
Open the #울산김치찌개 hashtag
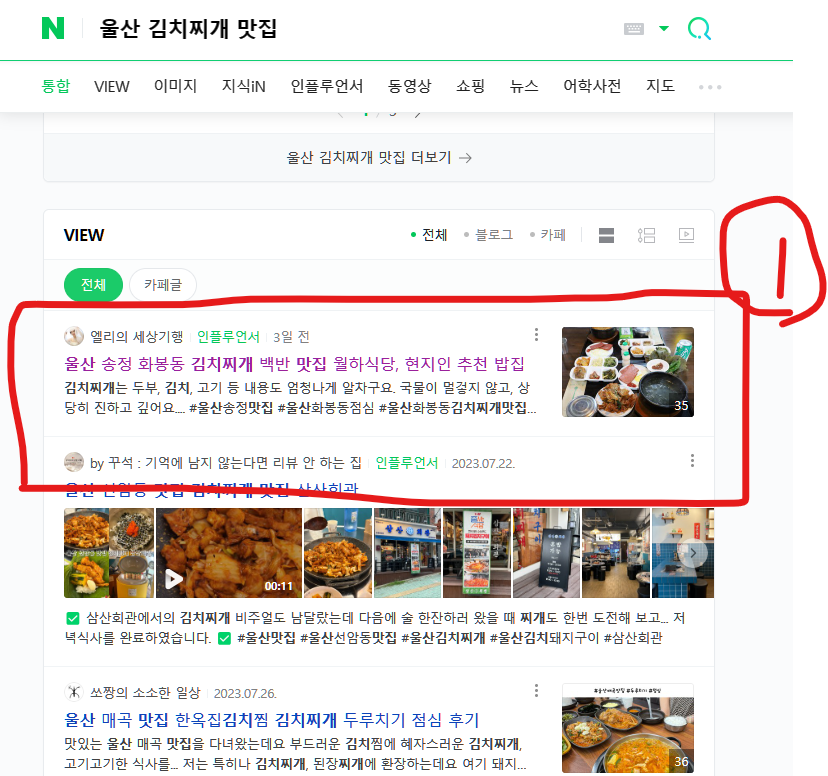(x=443, y=638)
